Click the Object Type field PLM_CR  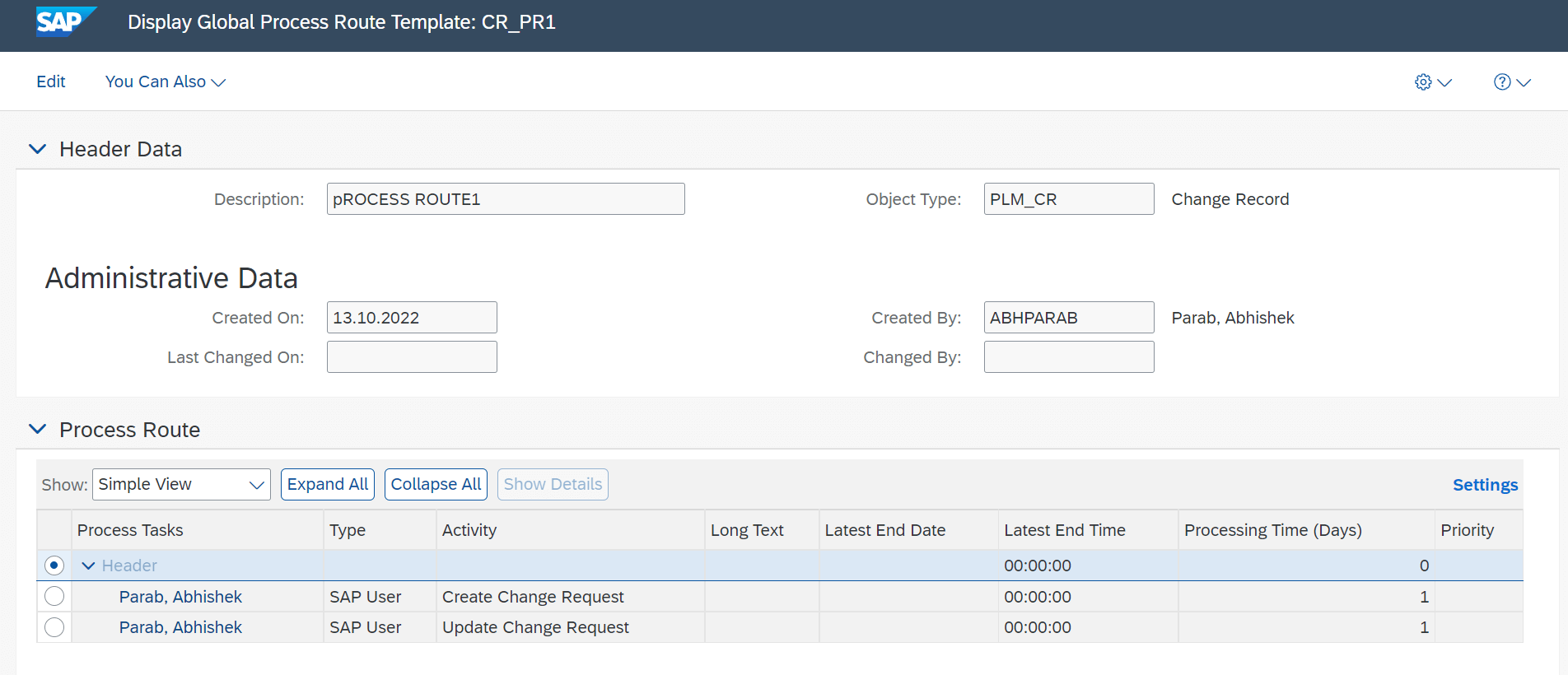pyautogui.click(x=1069, y=199)
